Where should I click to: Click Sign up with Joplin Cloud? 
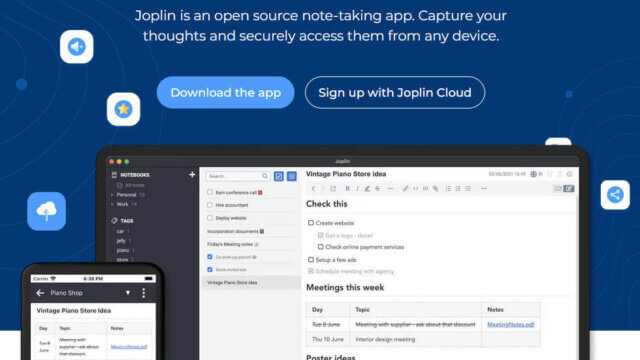[x=395, y=92]
